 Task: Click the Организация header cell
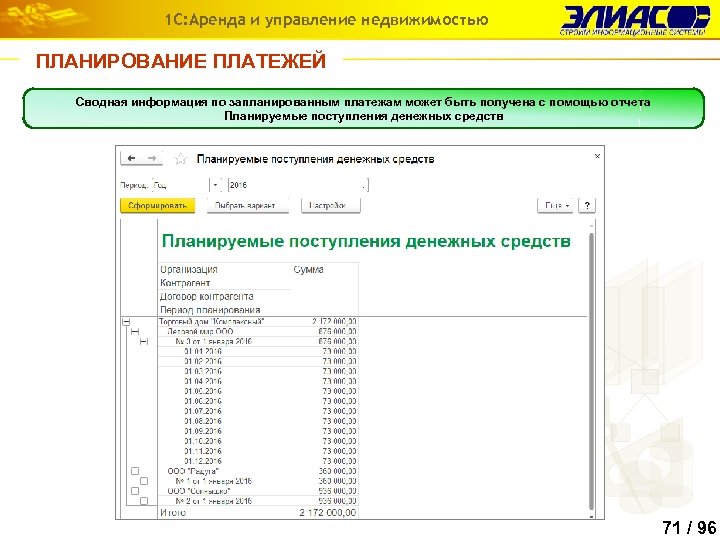(189, 270)
